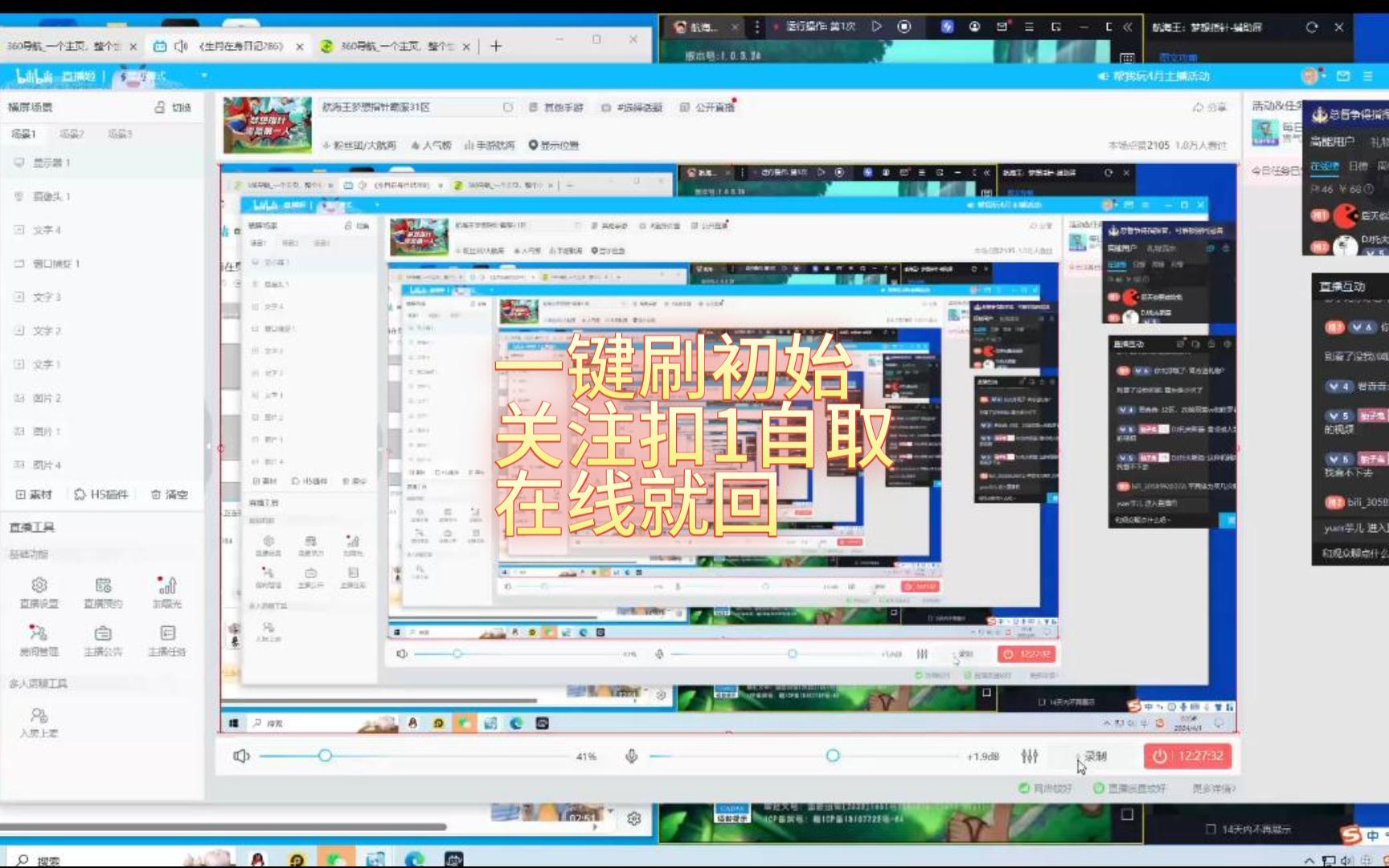Image resolution: width=1389 pixels, height=868 pixels.
Task: Click the 素材 add material button
Action: 34,494
